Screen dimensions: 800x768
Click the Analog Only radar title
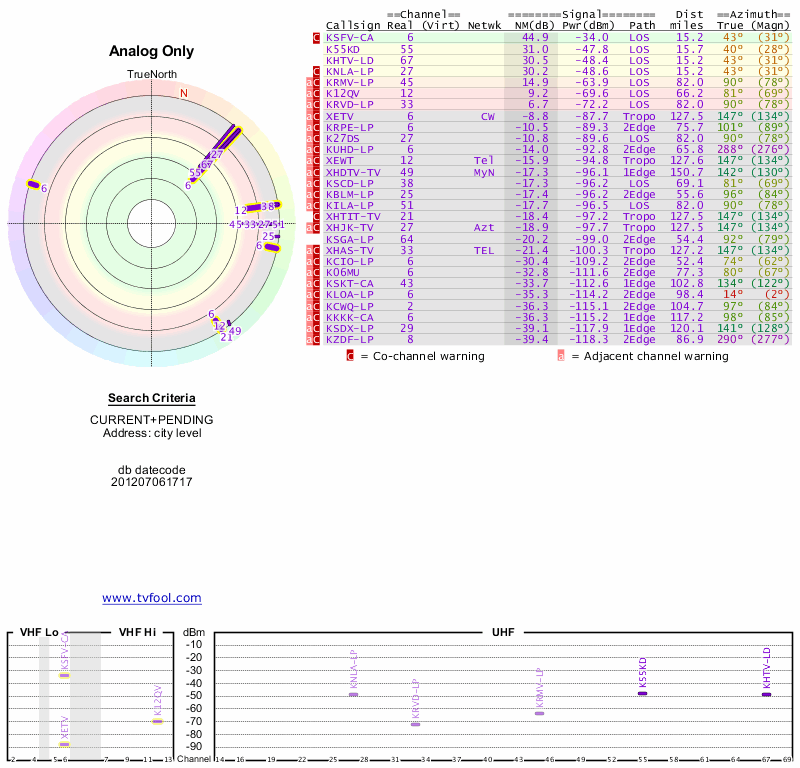(152, 51)
